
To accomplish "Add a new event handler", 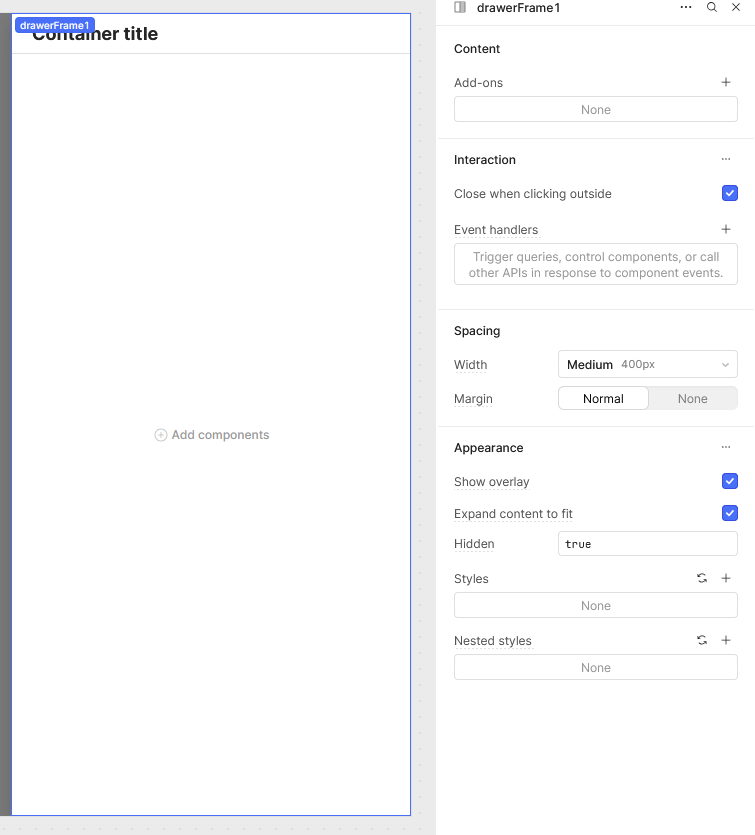I will pos(726,229).
